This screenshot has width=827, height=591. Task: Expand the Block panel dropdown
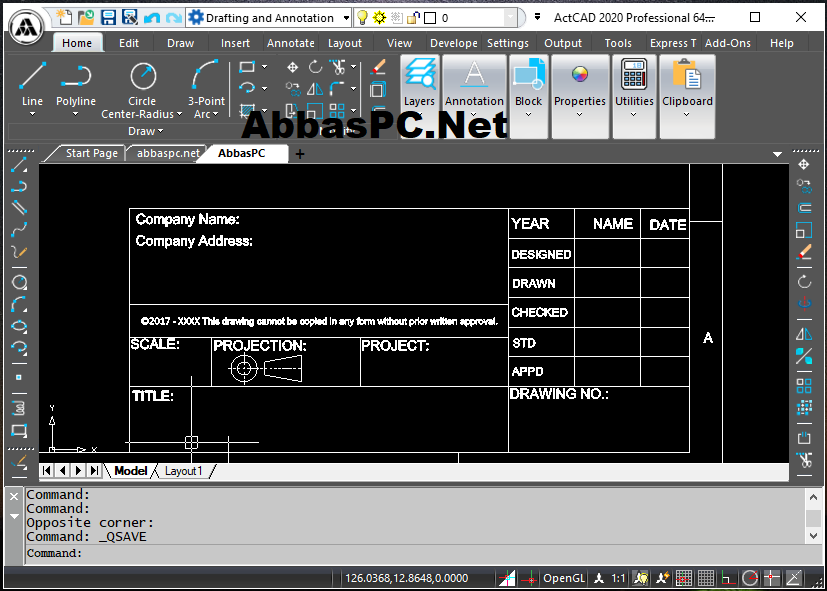tap(528, 114)
